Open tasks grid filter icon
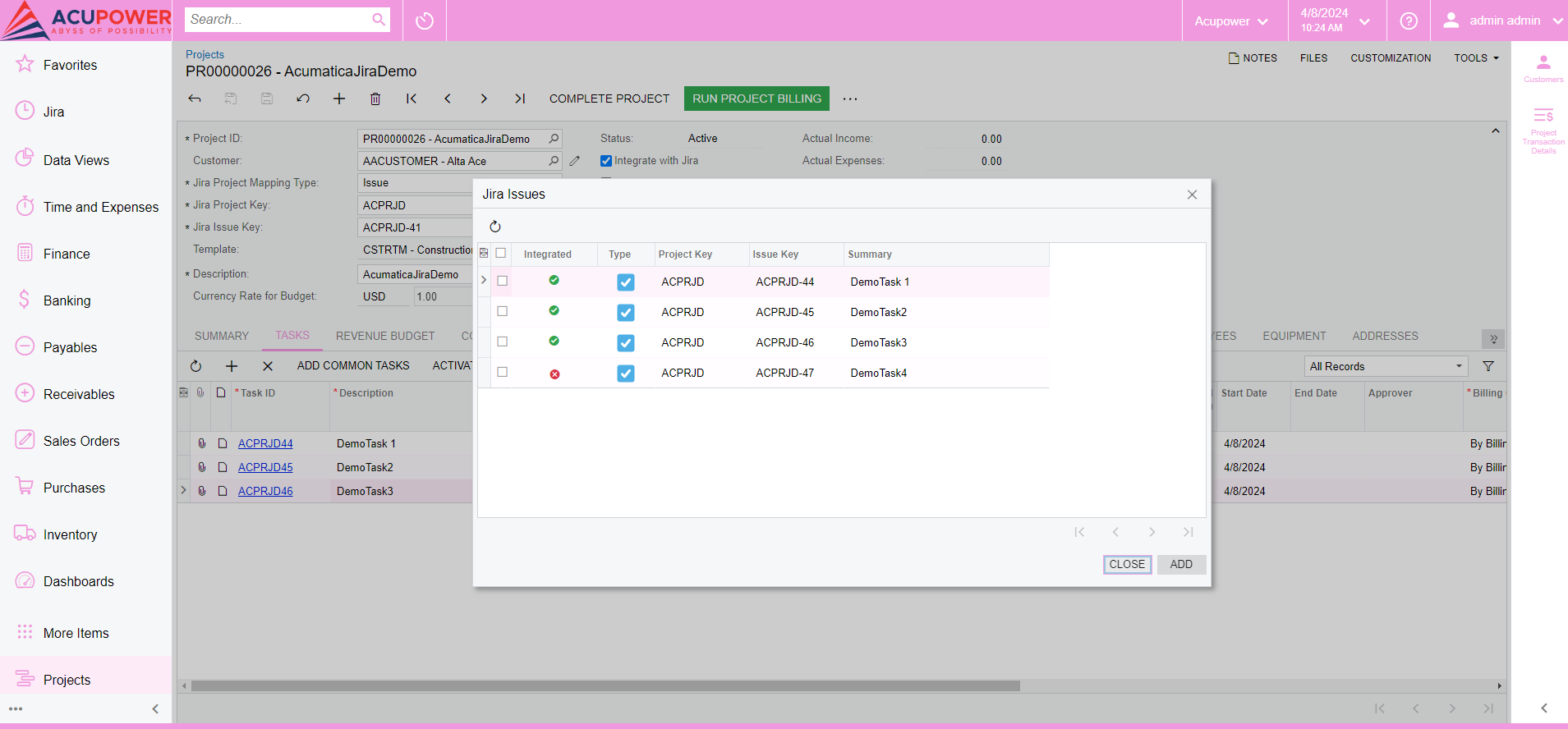Viewport: 1568px width, 729px height. point(1488,366)
